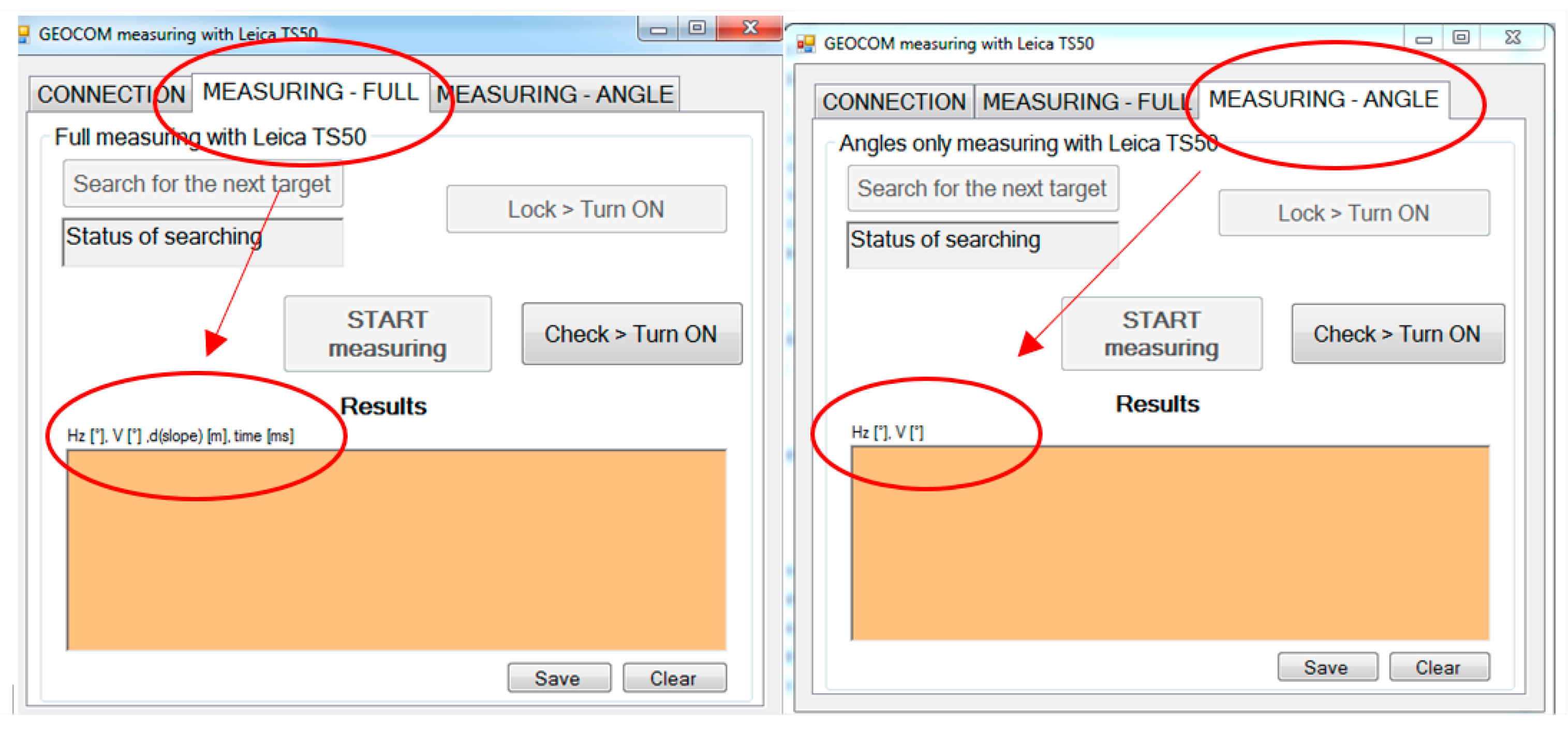Close the left GEOCOM window
The image size is (1568, 732).
tap(750, 28)
